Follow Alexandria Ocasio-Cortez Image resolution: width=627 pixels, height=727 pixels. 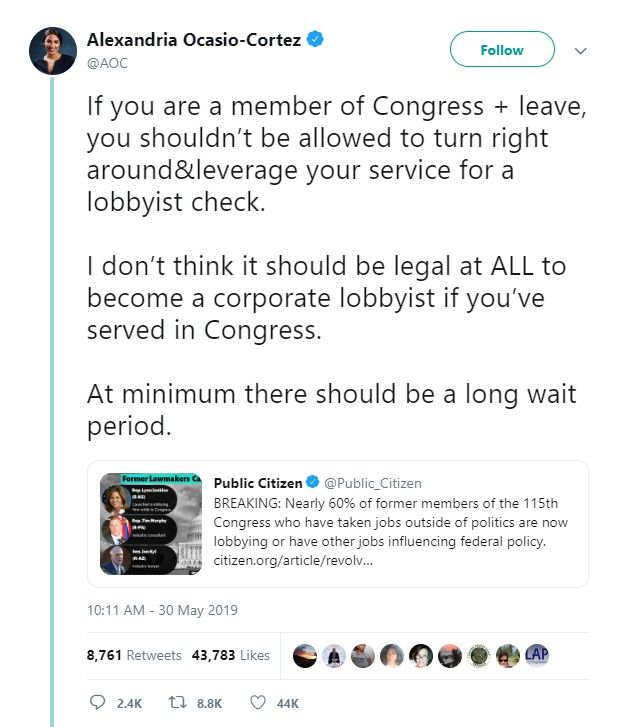(502, 49)
